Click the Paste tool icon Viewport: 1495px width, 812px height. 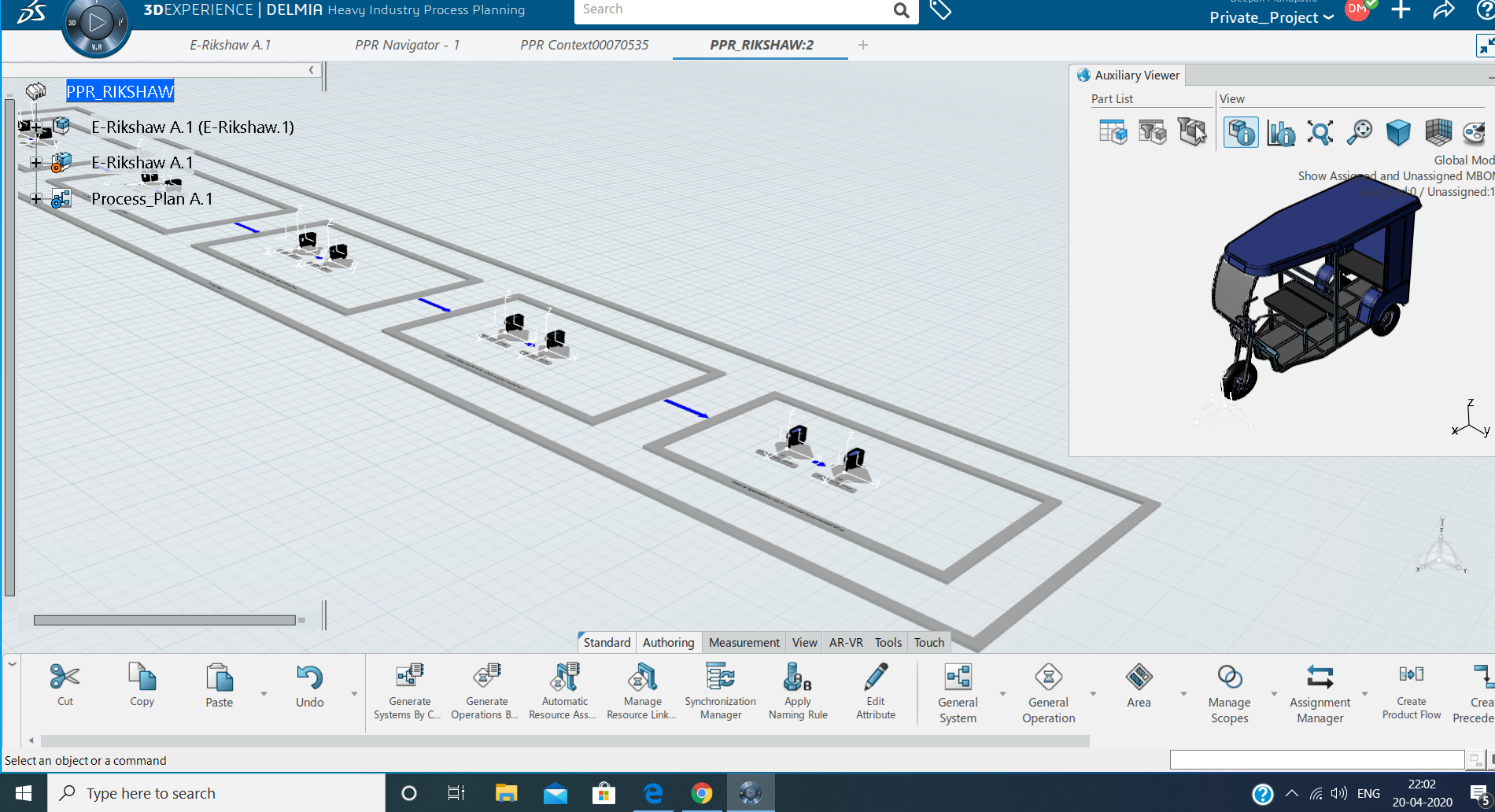[220, 677]
